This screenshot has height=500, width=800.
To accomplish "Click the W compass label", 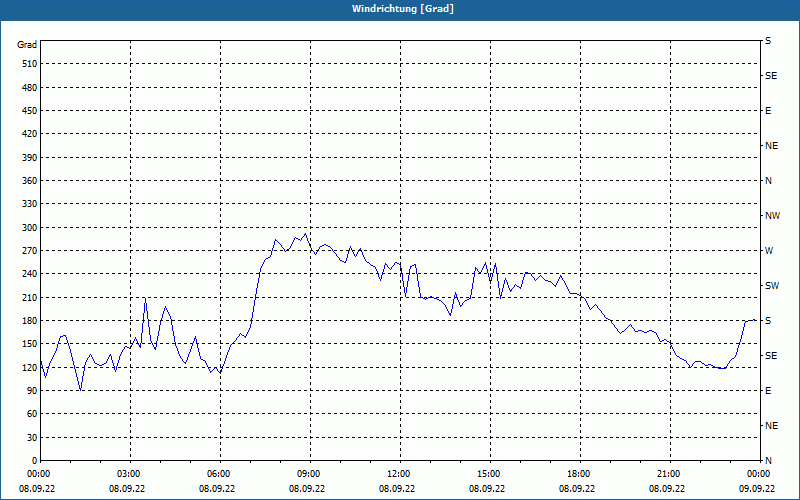I will 769,251.
